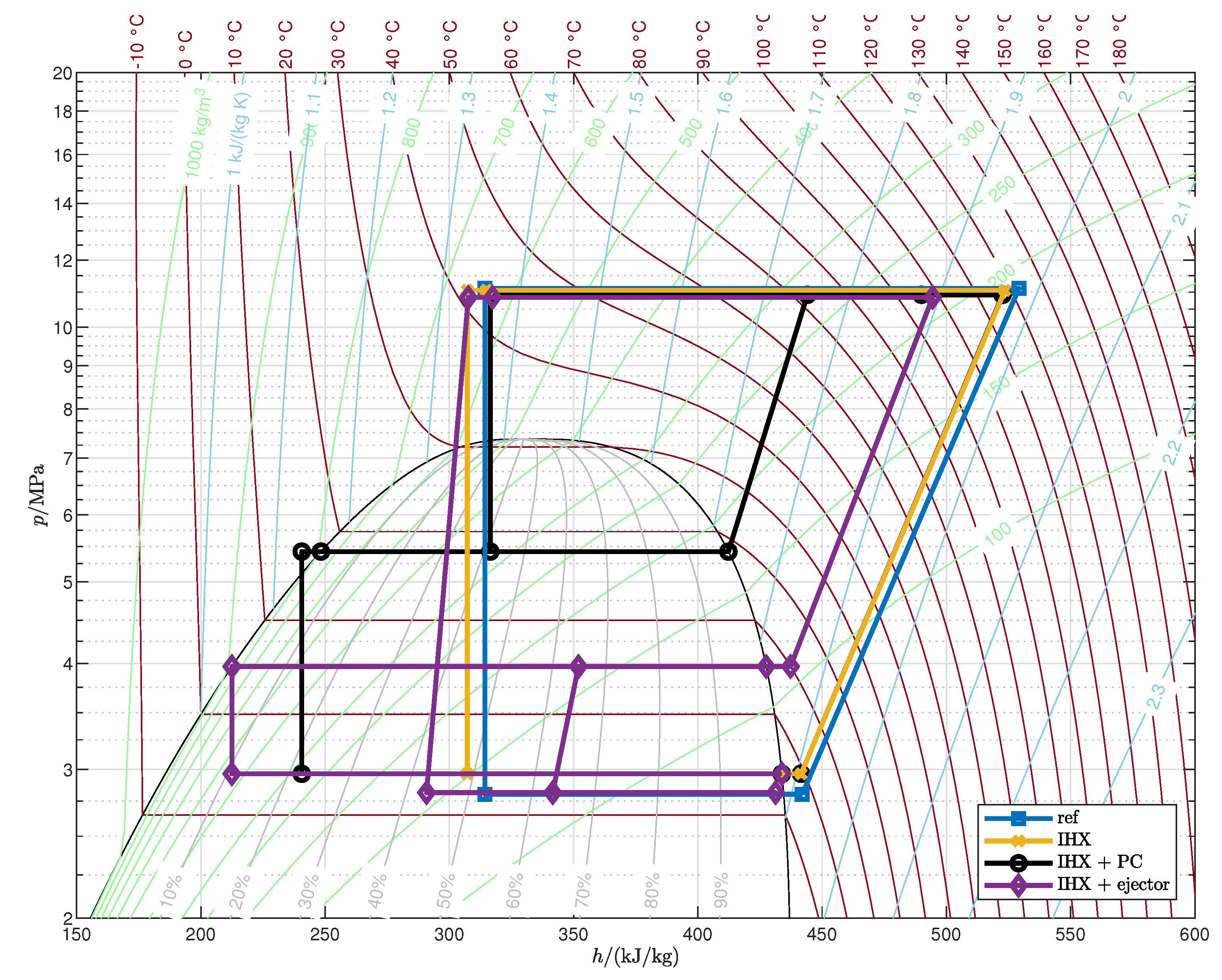
Task: Click the x-axis tick label '350'
Action: click(573, 934)
